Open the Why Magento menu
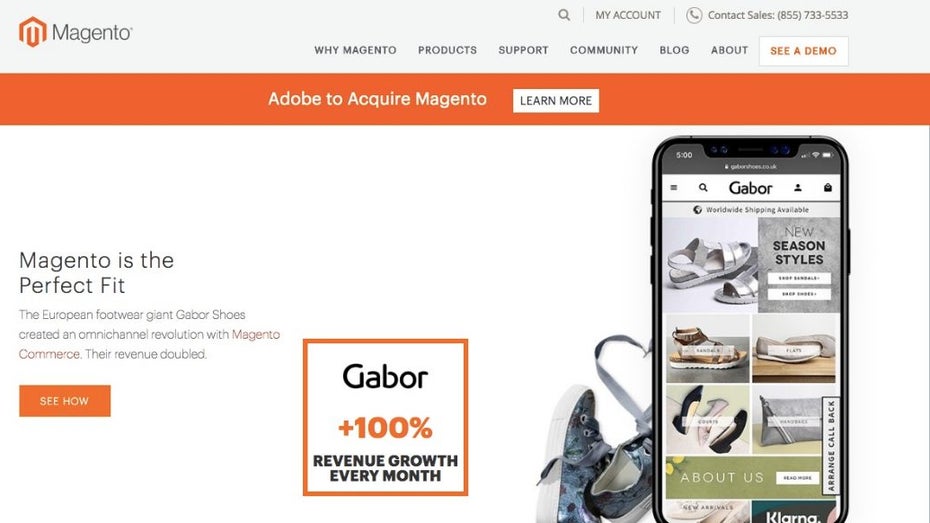Image resolution: width=930 pixels, height=523 pixels. pos(355,50)
